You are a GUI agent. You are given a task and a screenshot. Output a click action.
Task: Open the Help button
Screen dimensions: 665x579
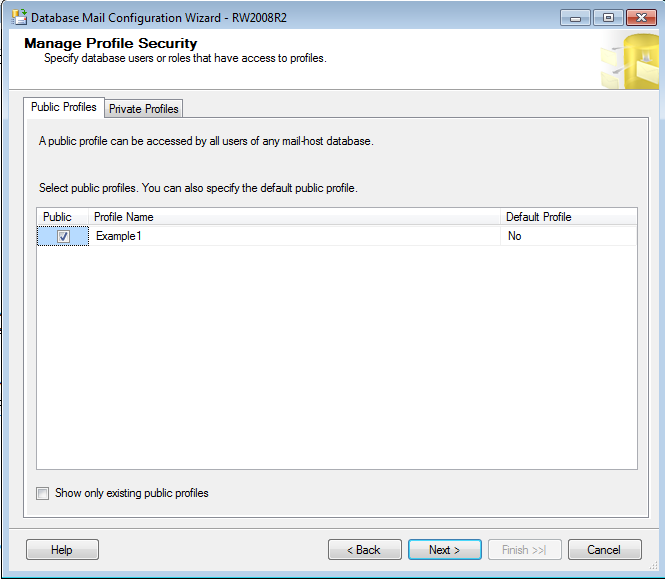(x=62, y=550)
